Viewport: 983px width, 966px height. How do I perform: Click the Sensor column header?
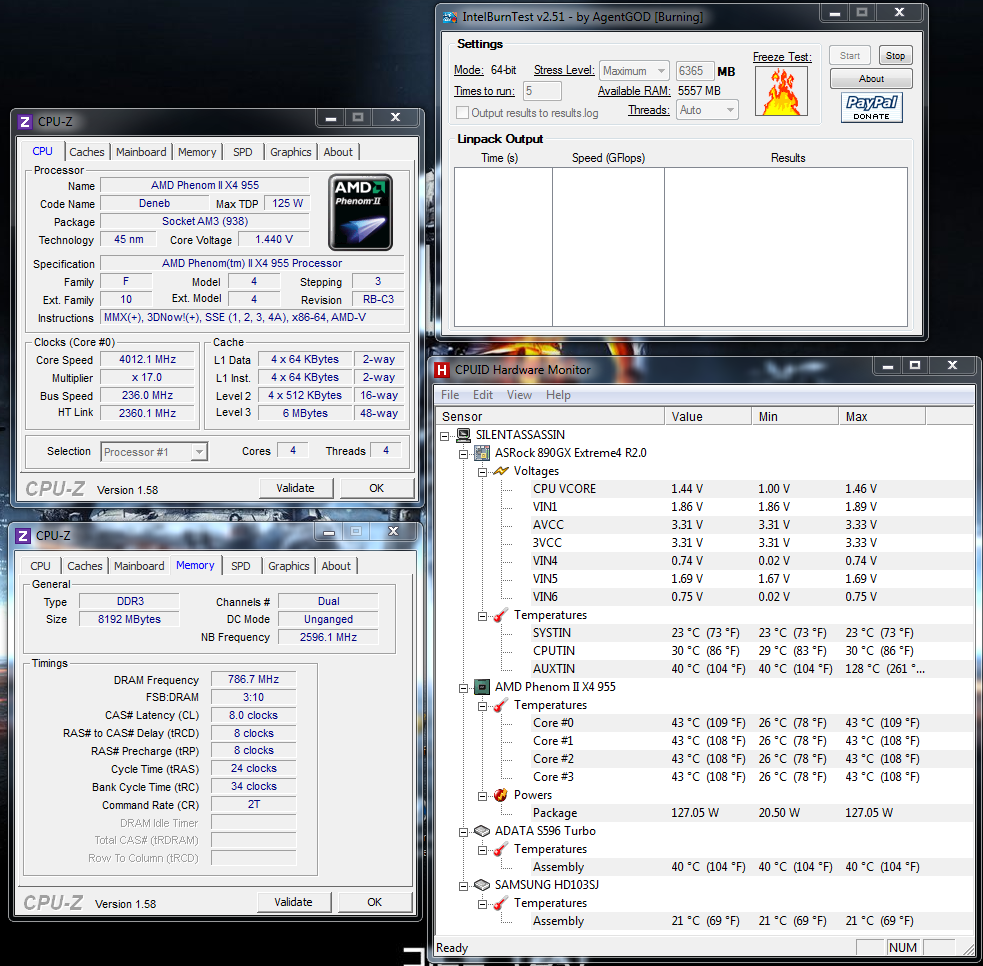(550, 416)
